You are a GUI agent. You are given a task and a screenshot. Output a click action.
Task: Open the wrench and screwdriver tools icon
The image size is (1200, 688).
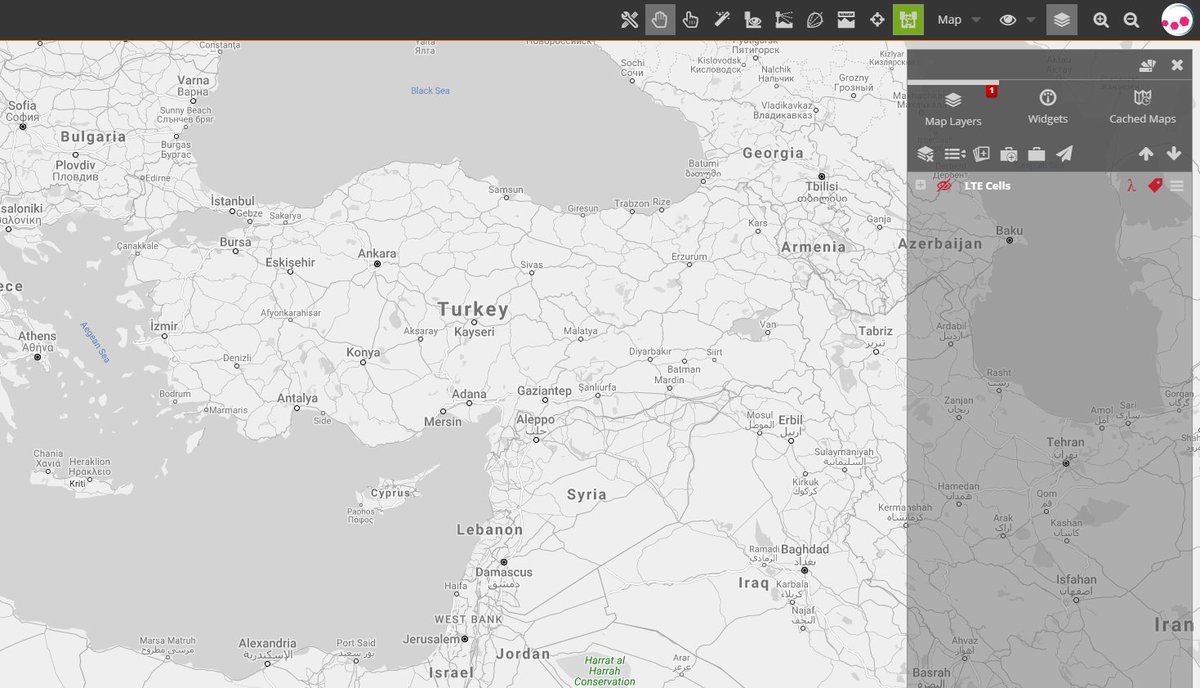629,20
